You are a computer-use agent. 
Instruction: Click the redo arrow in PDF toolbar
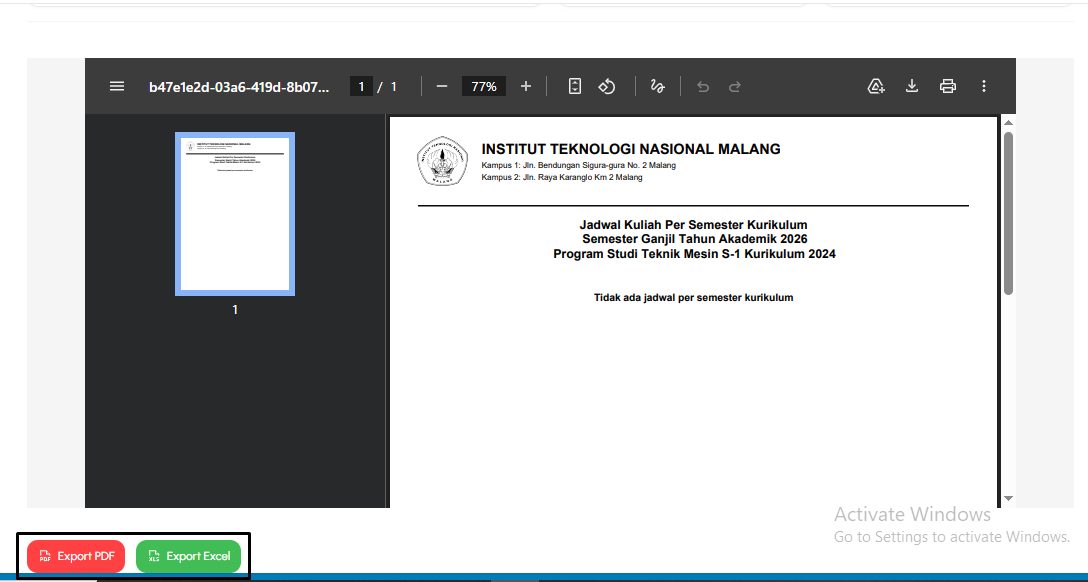[735, 87]
